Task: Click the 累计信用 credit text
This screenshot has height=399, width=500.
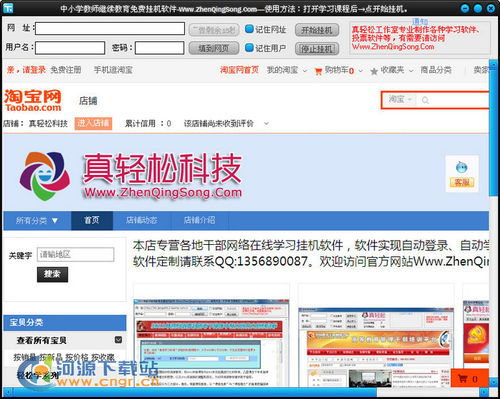Action: tap(148, 123)
